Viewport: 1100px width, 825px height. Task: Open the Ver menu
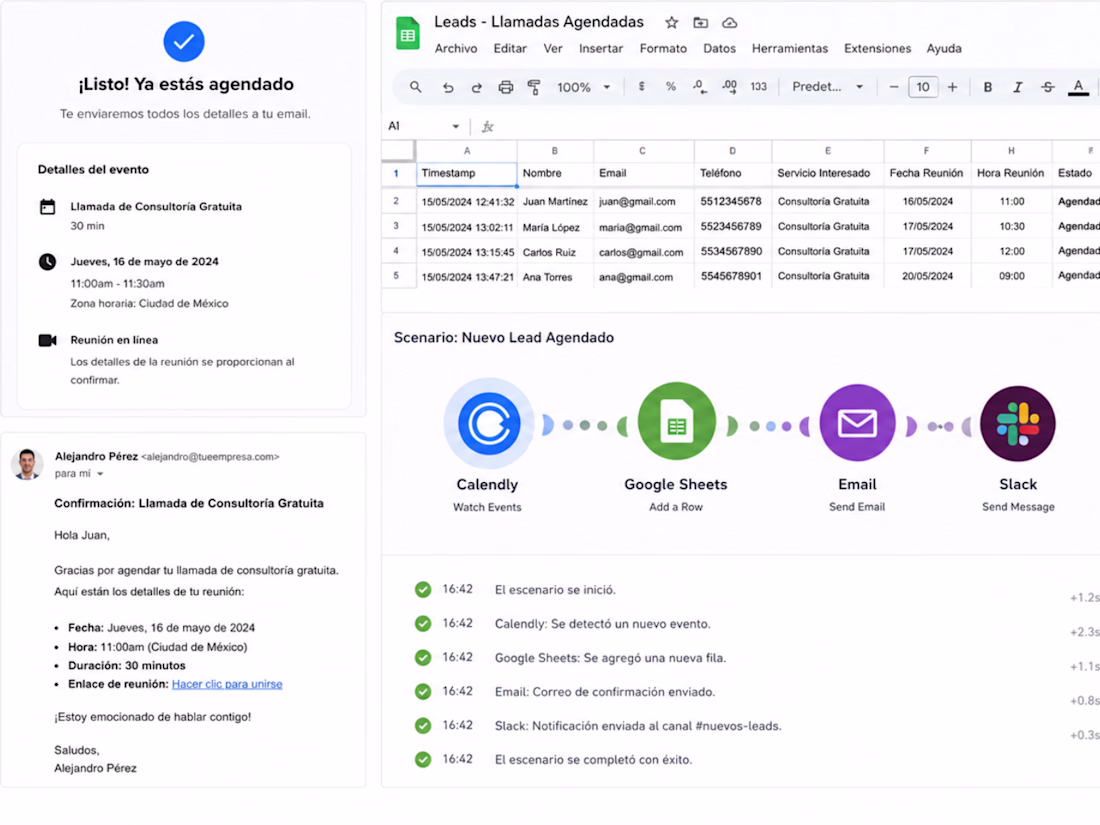tap(553, 48)
